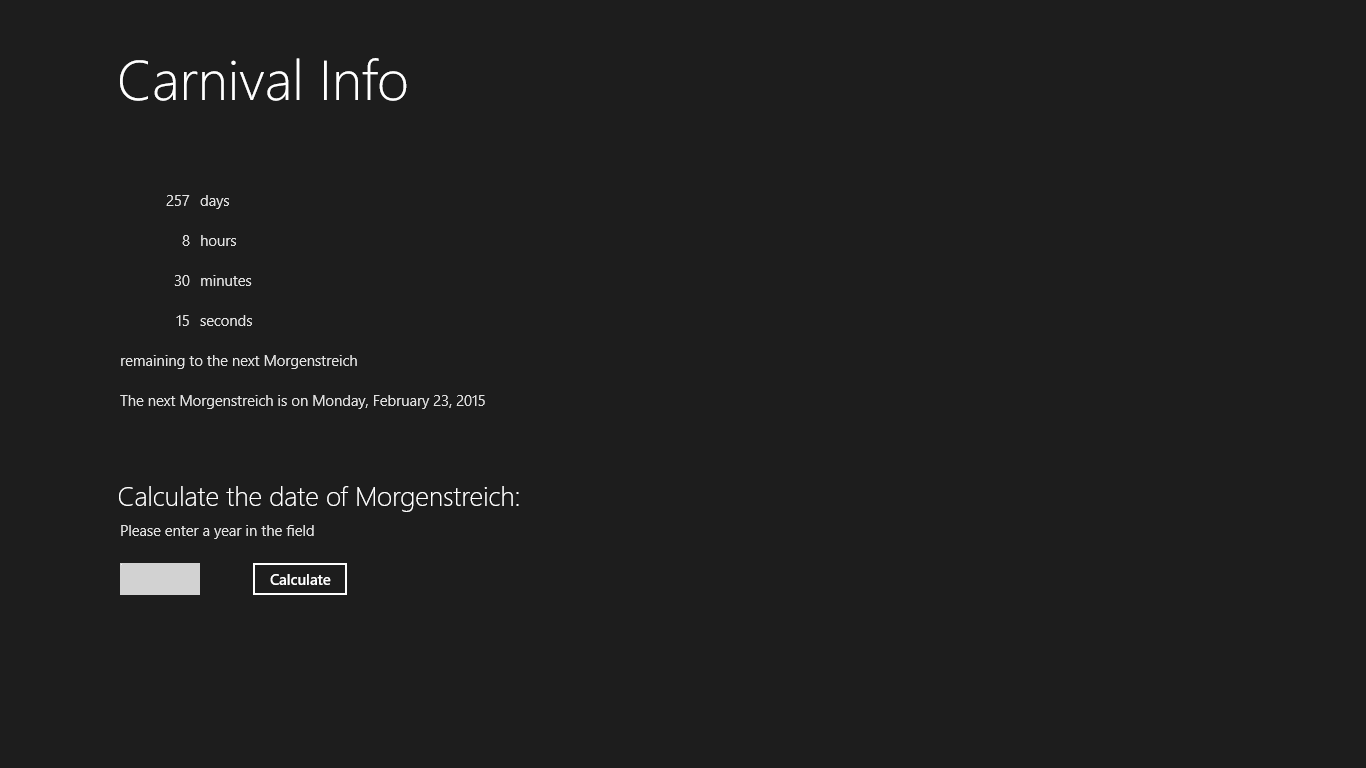This screenshot has width=1366, height=768.
Task: Select the 8 hours counter value
Action: point(185,241)
